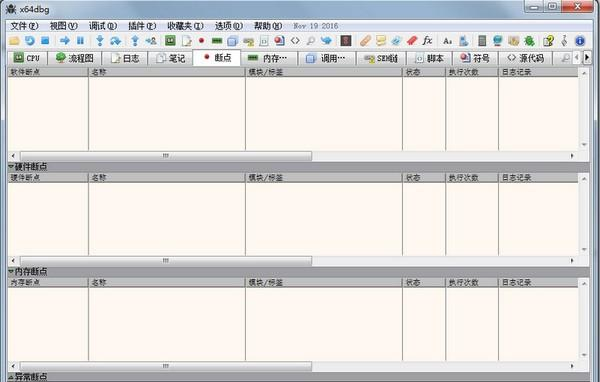Click the Restart debug toolbar icon
The image size is (600, 382).
[x=30, y=41]
